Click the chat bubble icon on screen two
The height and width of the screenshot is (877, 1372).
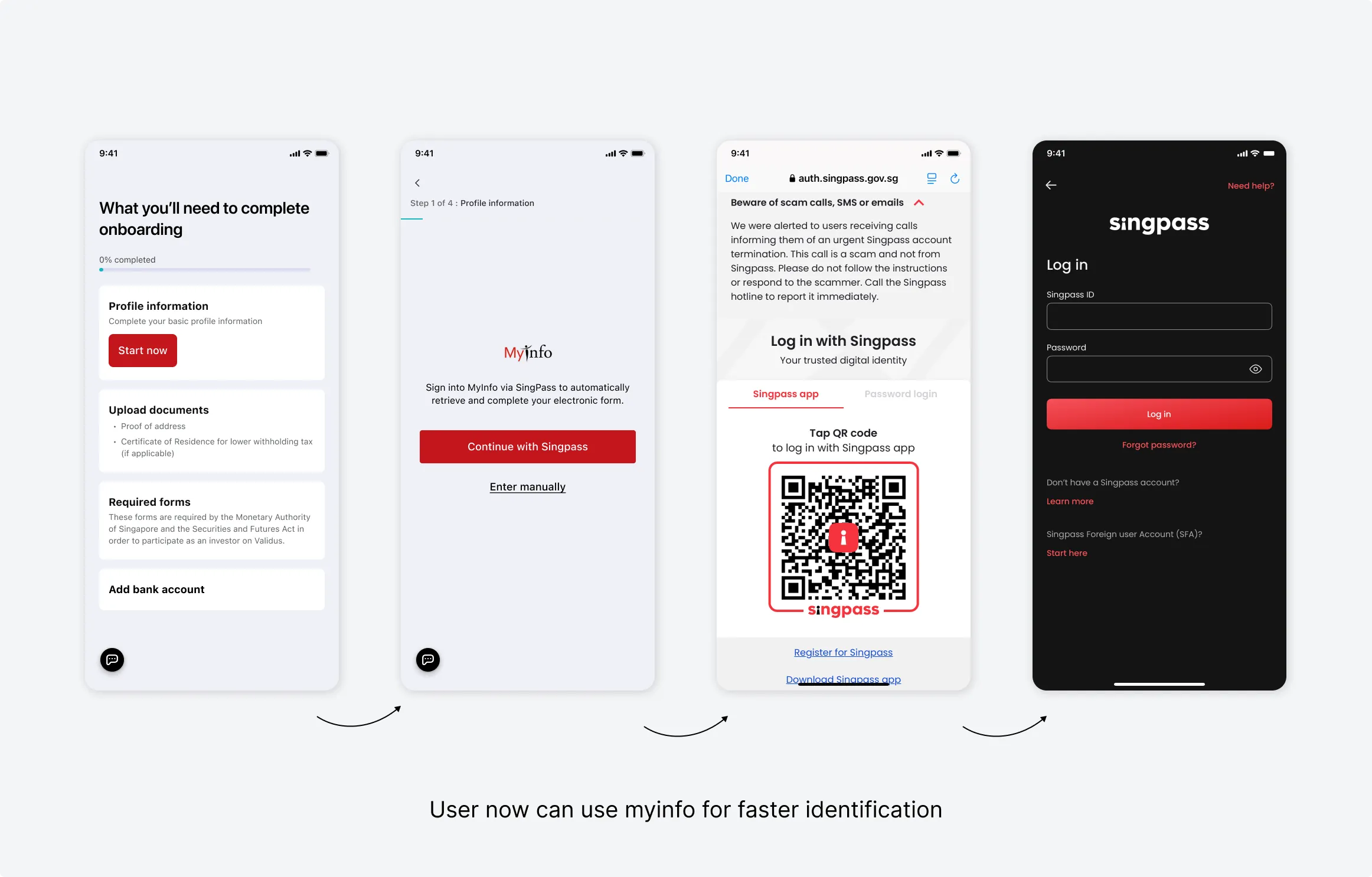coord(428,659)
